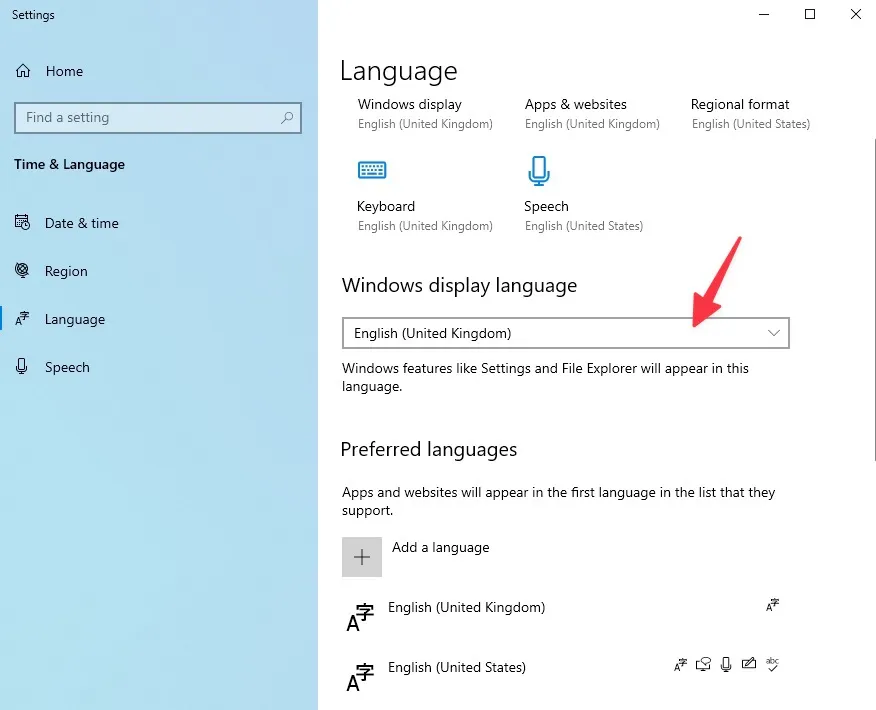The image size is (876, 710).
Task: Click the Region globe icon
Action: tap(22, 270)
